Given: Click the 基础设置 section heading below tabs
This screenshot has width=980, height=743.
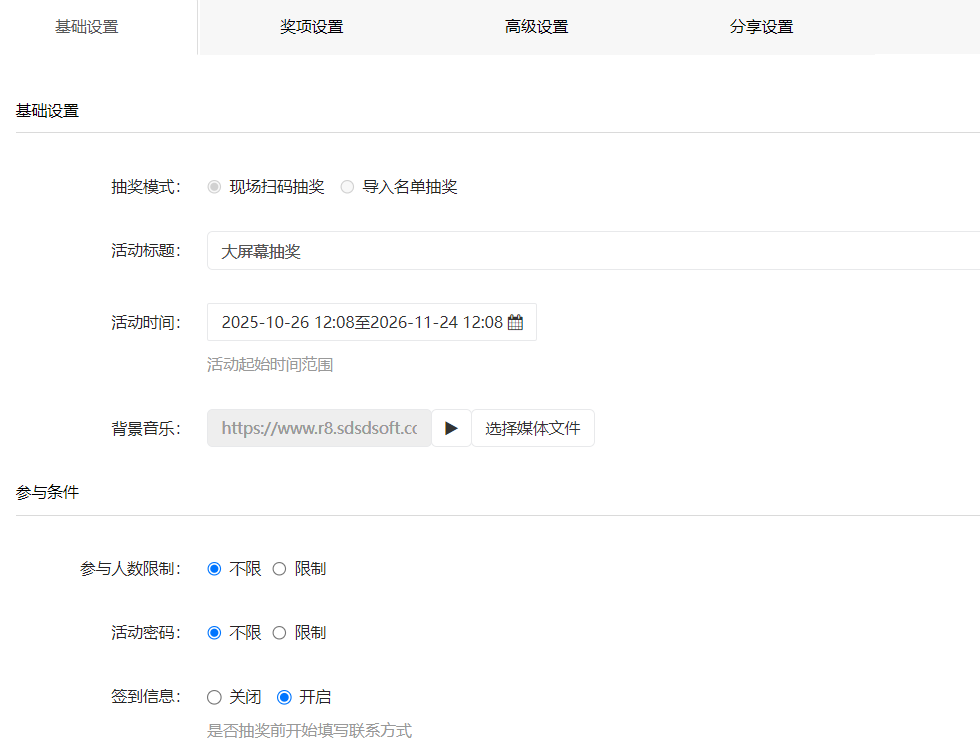Looking at the screenshot, I should click(x=47, y=110).
